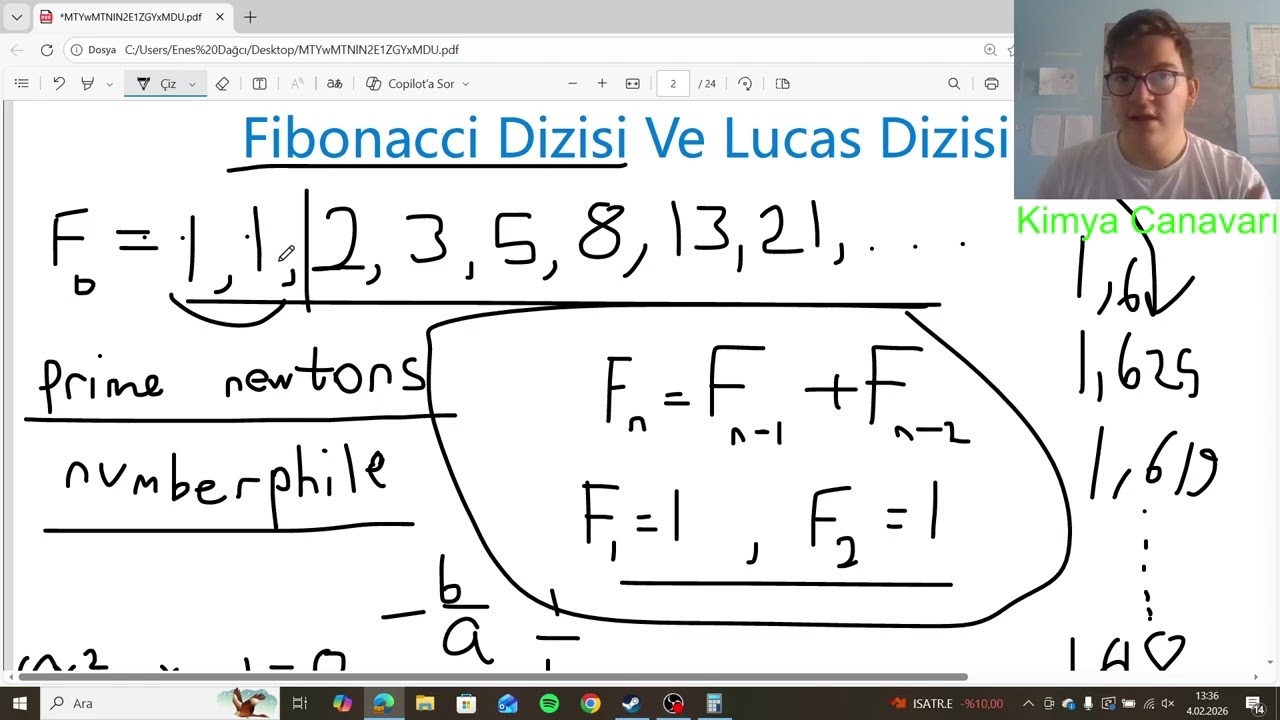Viewport: 1280px width, 720px height.
Task: Expand Copilot'a Sor dropdown arrow
Action: 466,84
